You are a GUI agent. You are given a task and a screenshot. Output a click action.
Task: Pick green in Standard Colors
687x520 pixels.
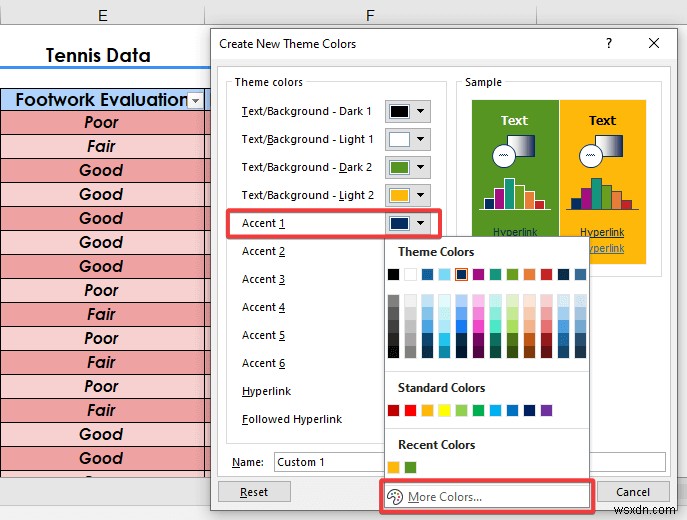tap(478, 410)
